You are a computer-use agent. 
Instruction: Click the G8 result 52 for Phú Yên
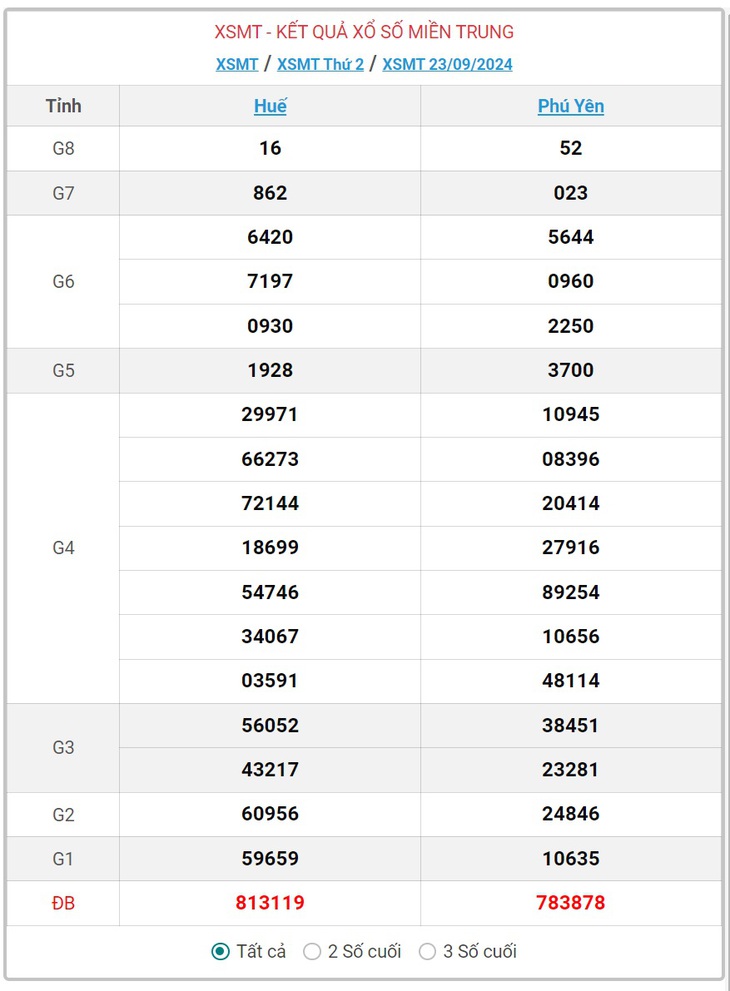click(x=571, y=148)
